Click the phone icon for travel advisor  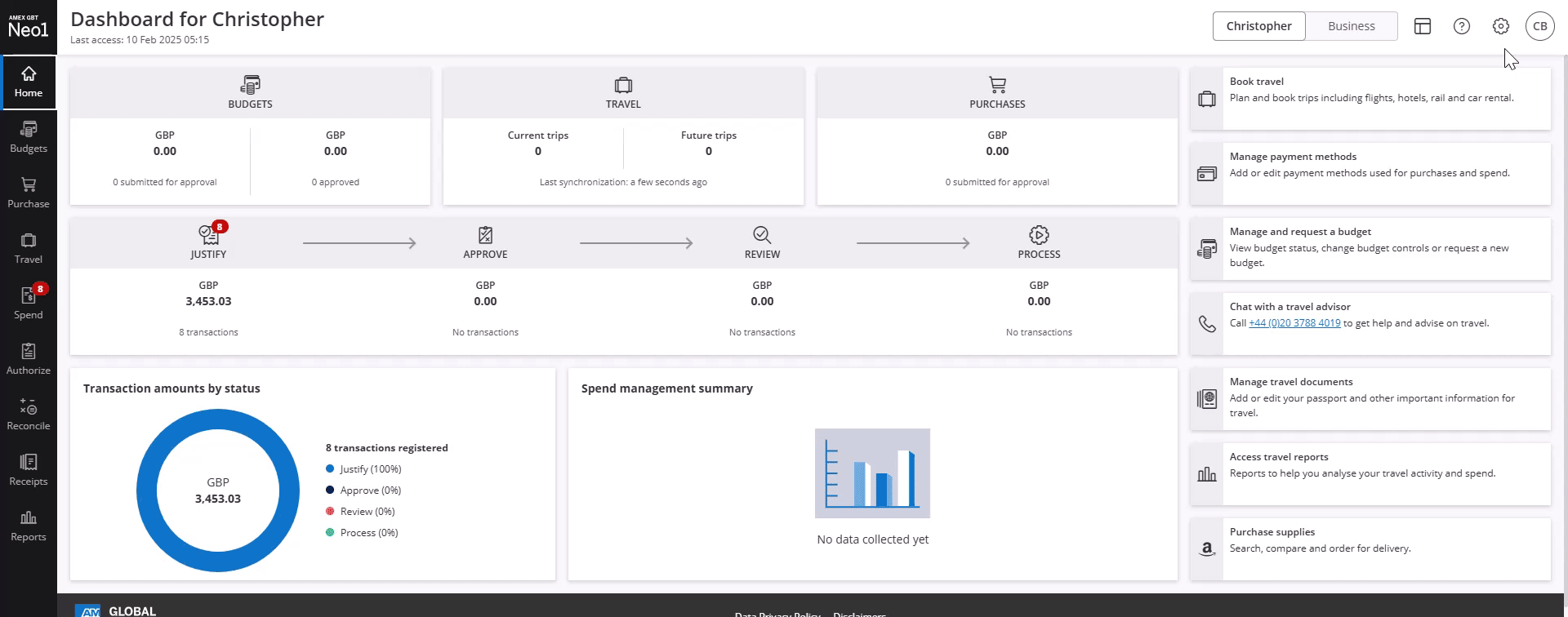point(1207,324)
